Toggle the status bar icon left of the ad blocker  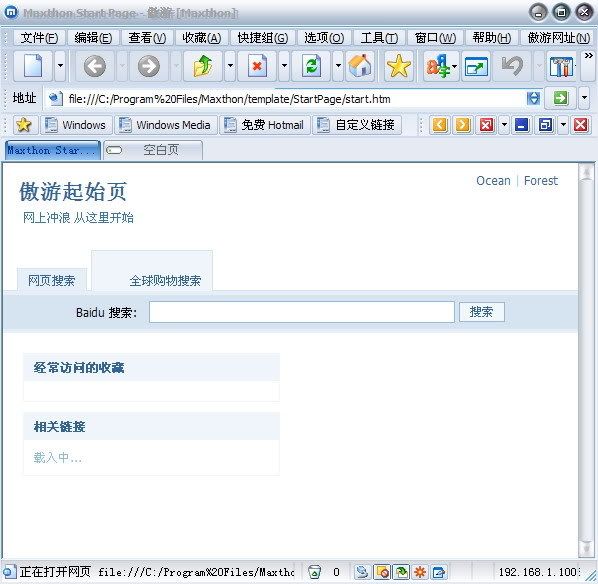click(362, 572)
